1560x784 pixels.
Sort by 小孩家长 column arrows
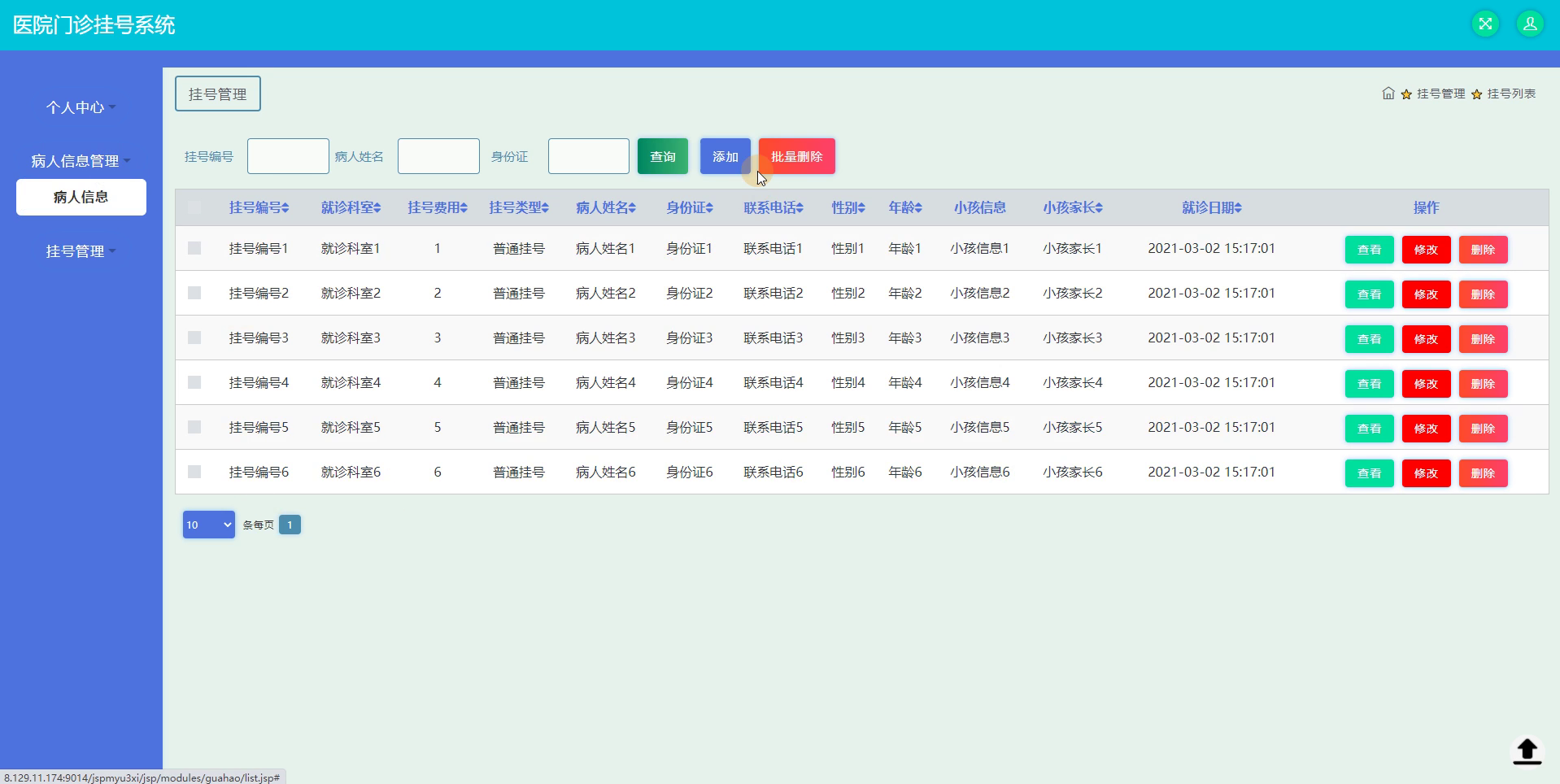[x=1099, y=208]
